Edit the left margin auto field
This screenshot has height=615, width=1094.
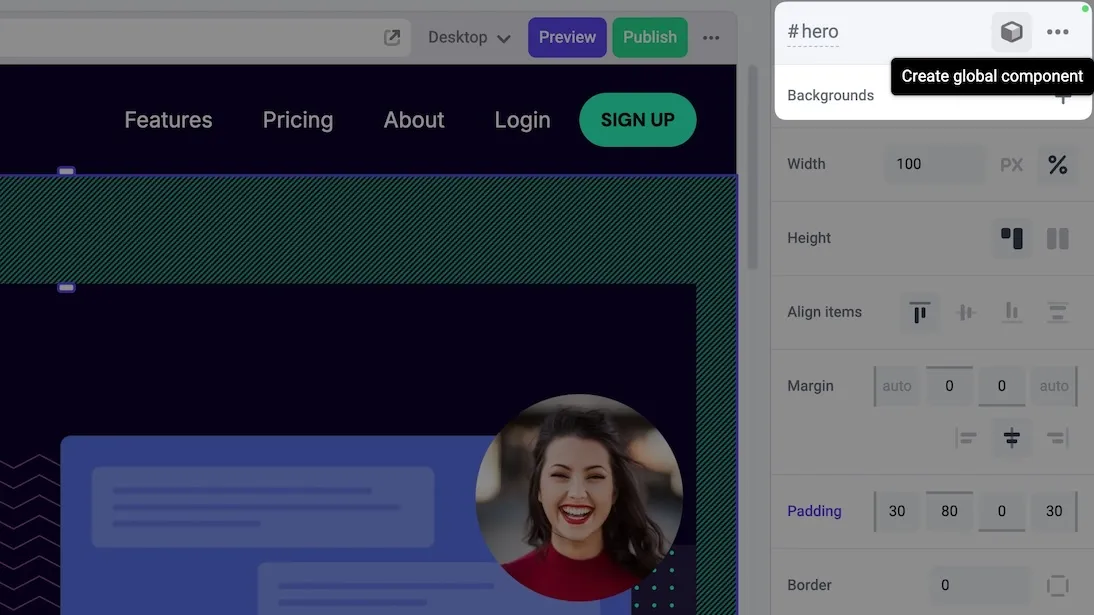click(x=897, y=386)
